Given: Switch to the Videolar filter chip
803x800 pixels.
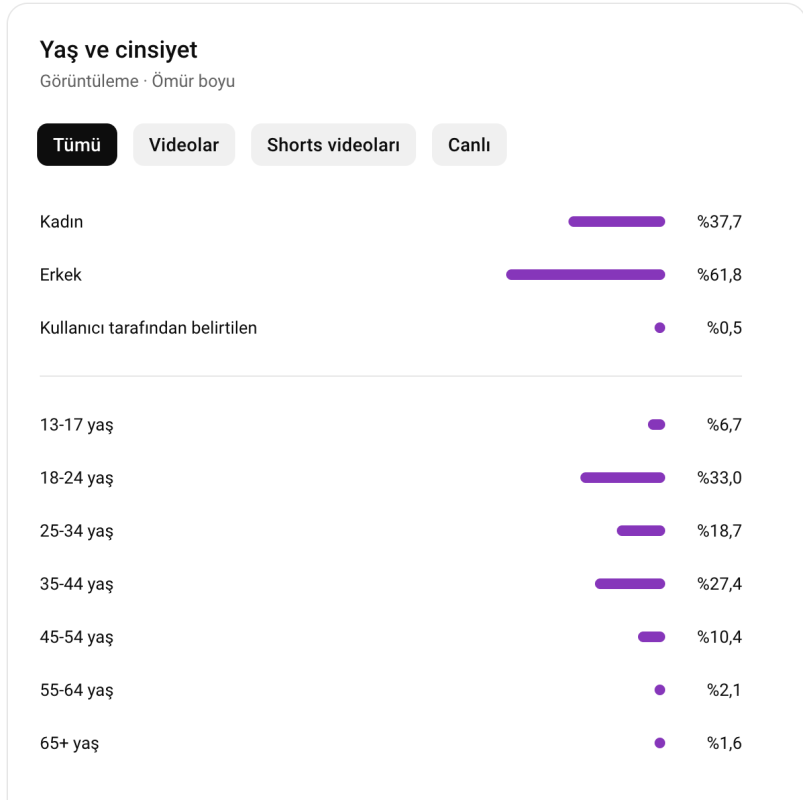Looking at the screenshot, I should click(184, 144).
